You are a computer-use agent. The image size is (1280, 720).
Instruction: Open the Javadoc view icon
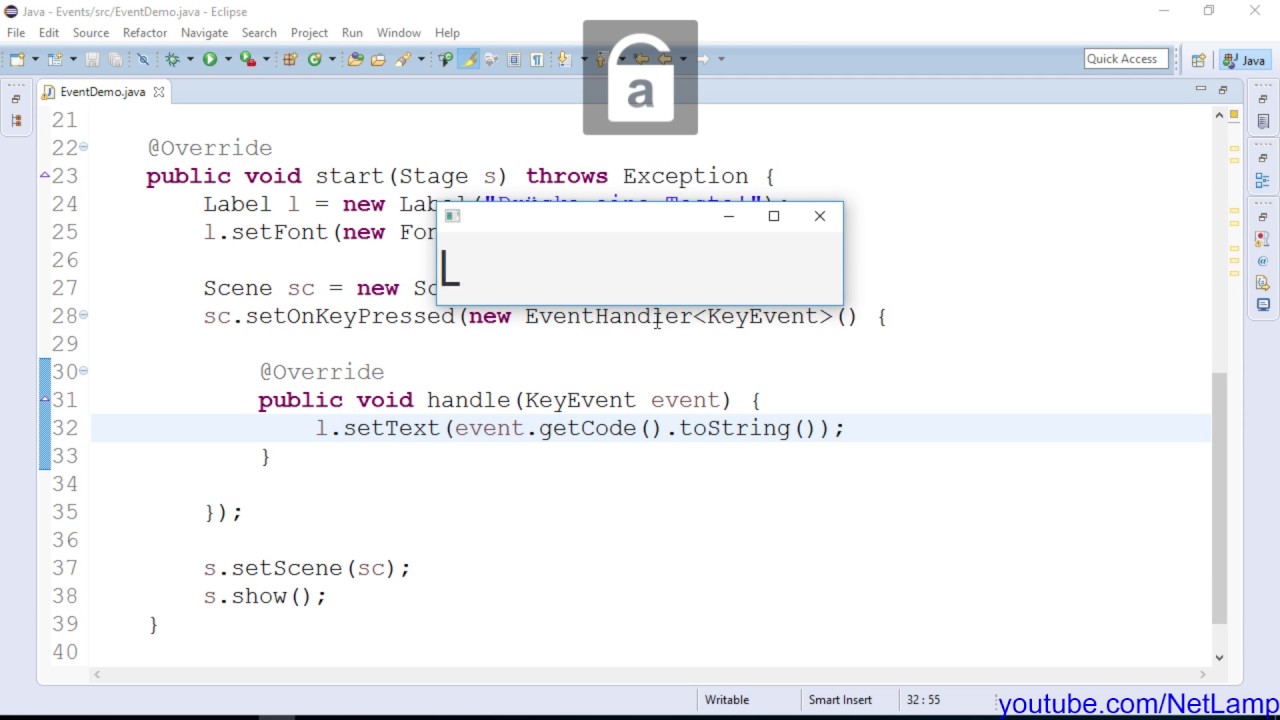1263,261
